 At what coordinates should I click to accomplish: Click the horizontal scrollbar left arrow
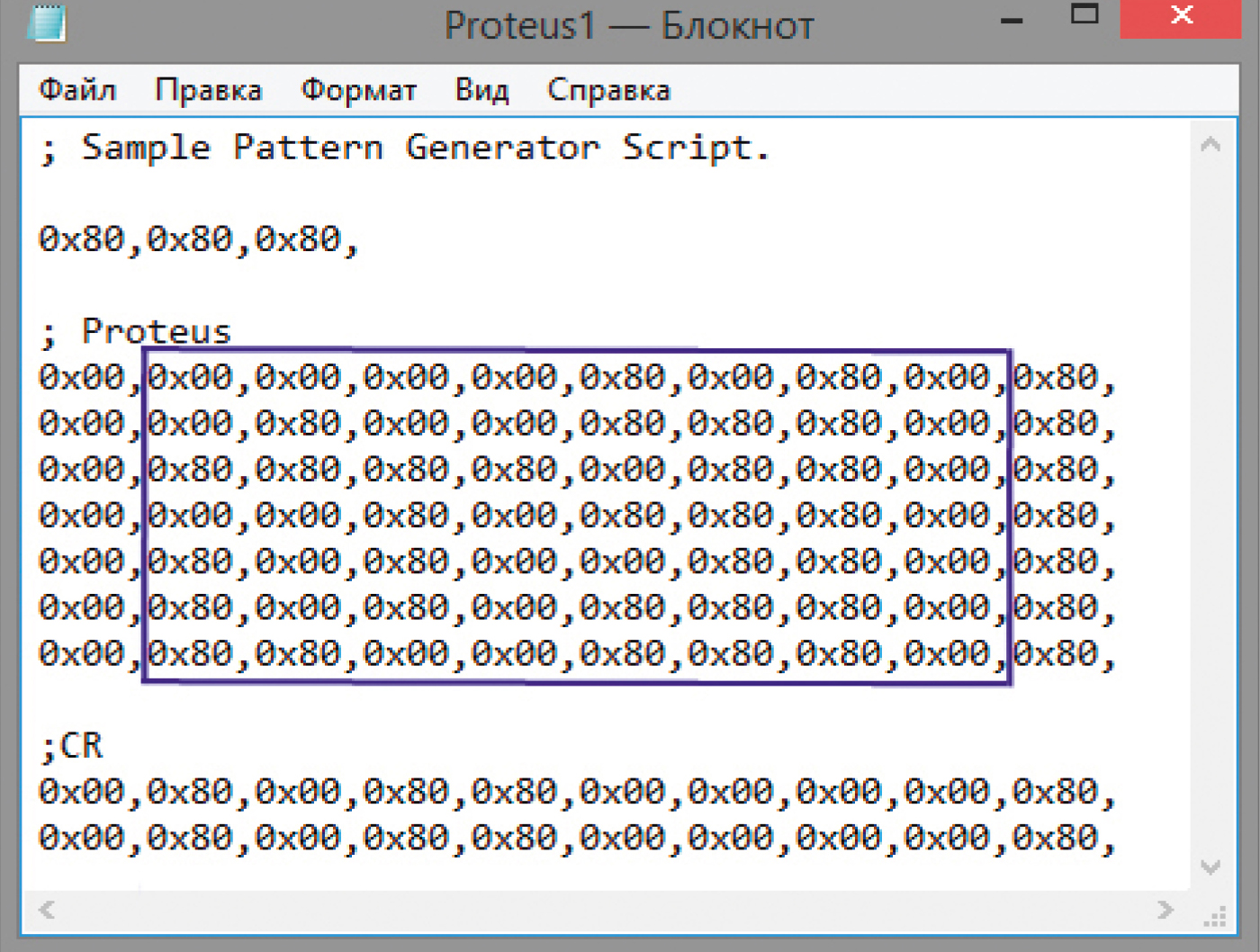pos(47,910)
